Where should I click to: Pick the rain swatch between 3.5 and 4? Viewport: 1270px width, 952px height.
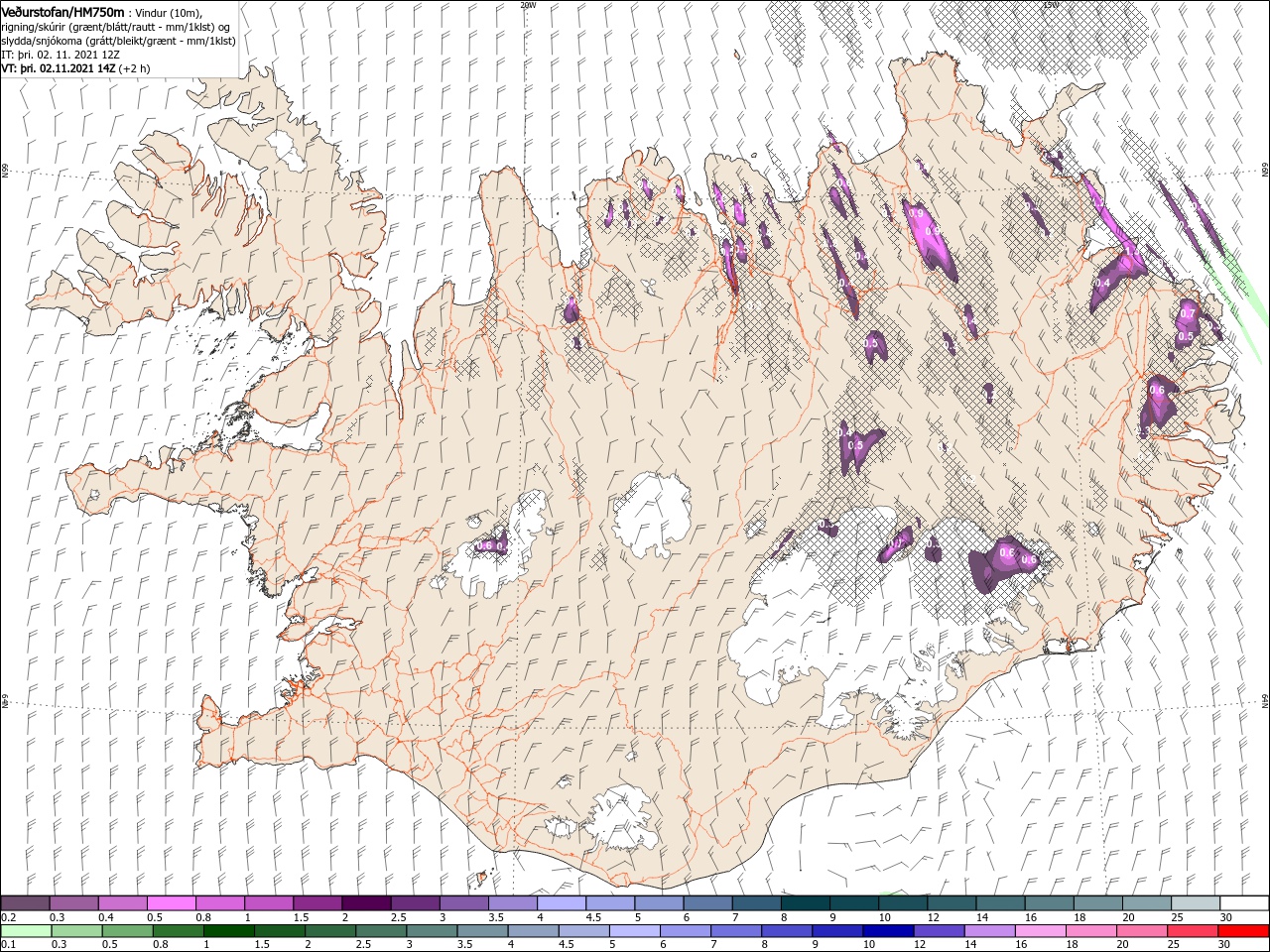click(x=482, y=931)
